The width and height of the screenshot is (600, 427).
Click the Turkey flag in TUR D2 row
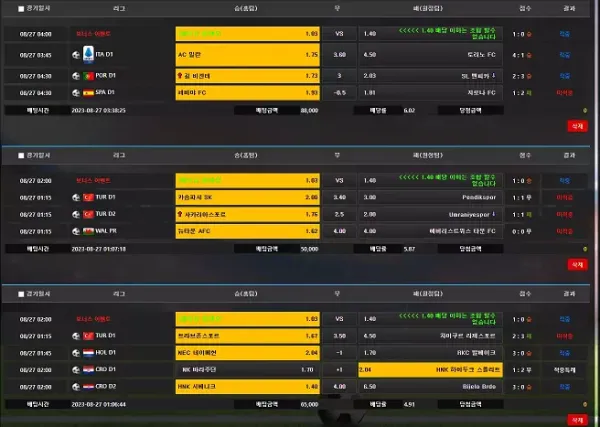point(88,215)
